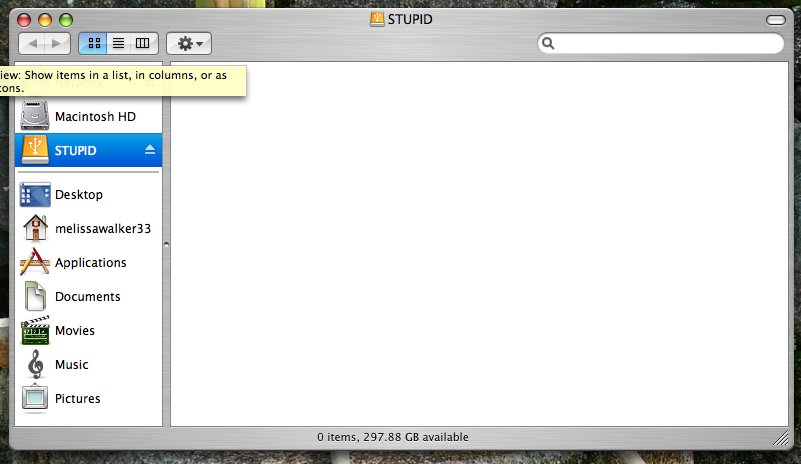Open Documents label in sidebar

pyautogui.click(x=87, y=297)
